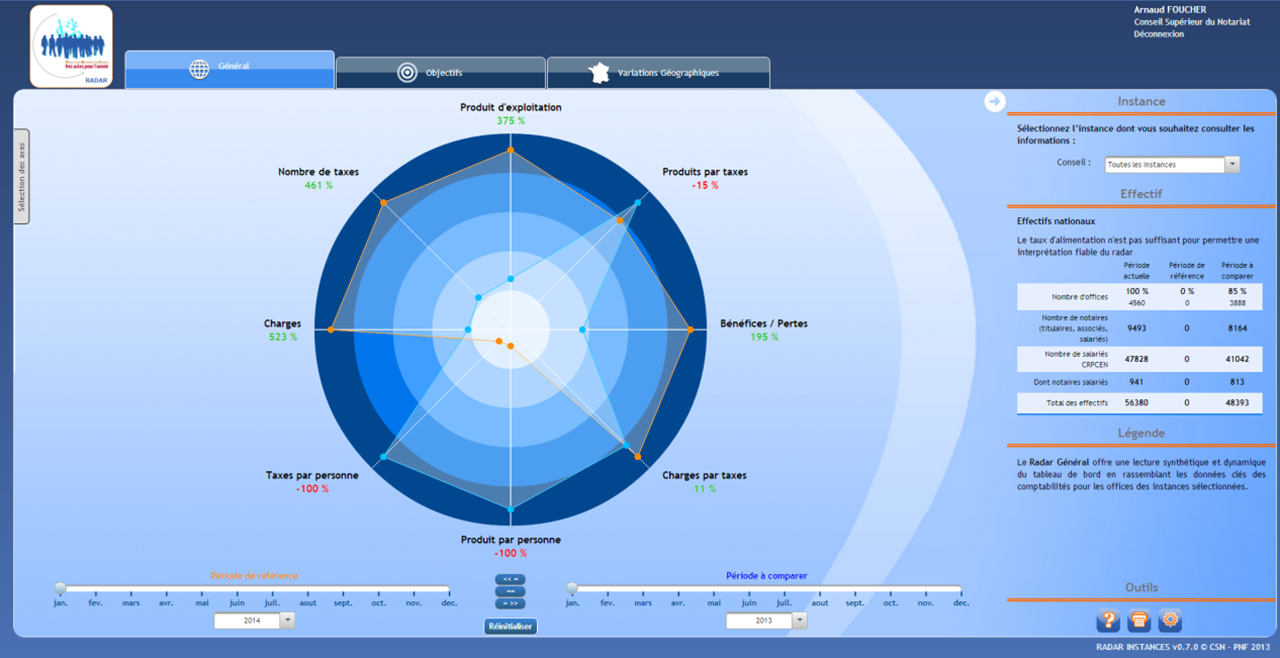Screen dimensions: 1280x658
Task: Collapse right panel with arrow icon
Action: click(994, 101)
